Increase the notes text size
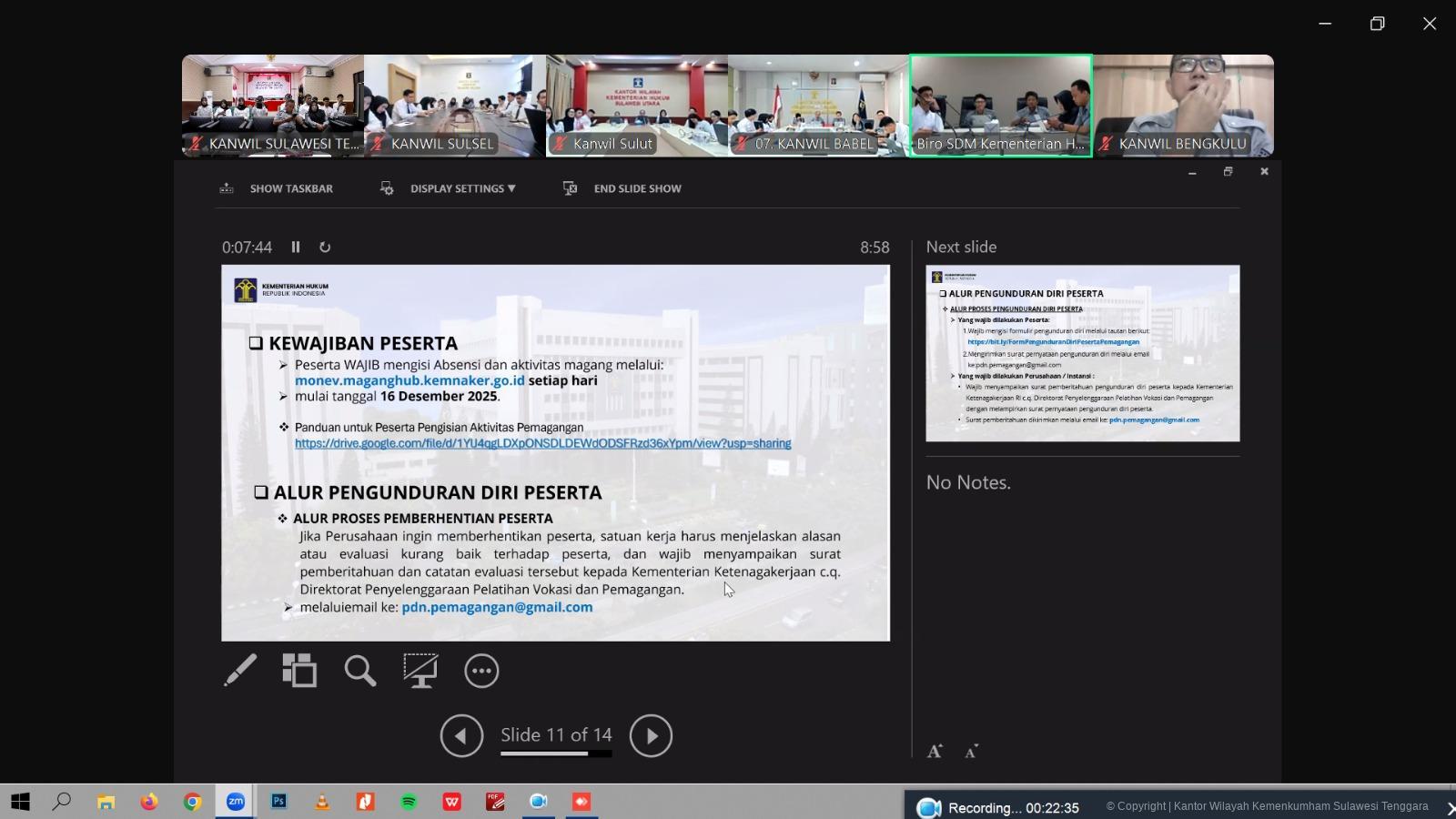1456x819 pixels. coord(935,751)
